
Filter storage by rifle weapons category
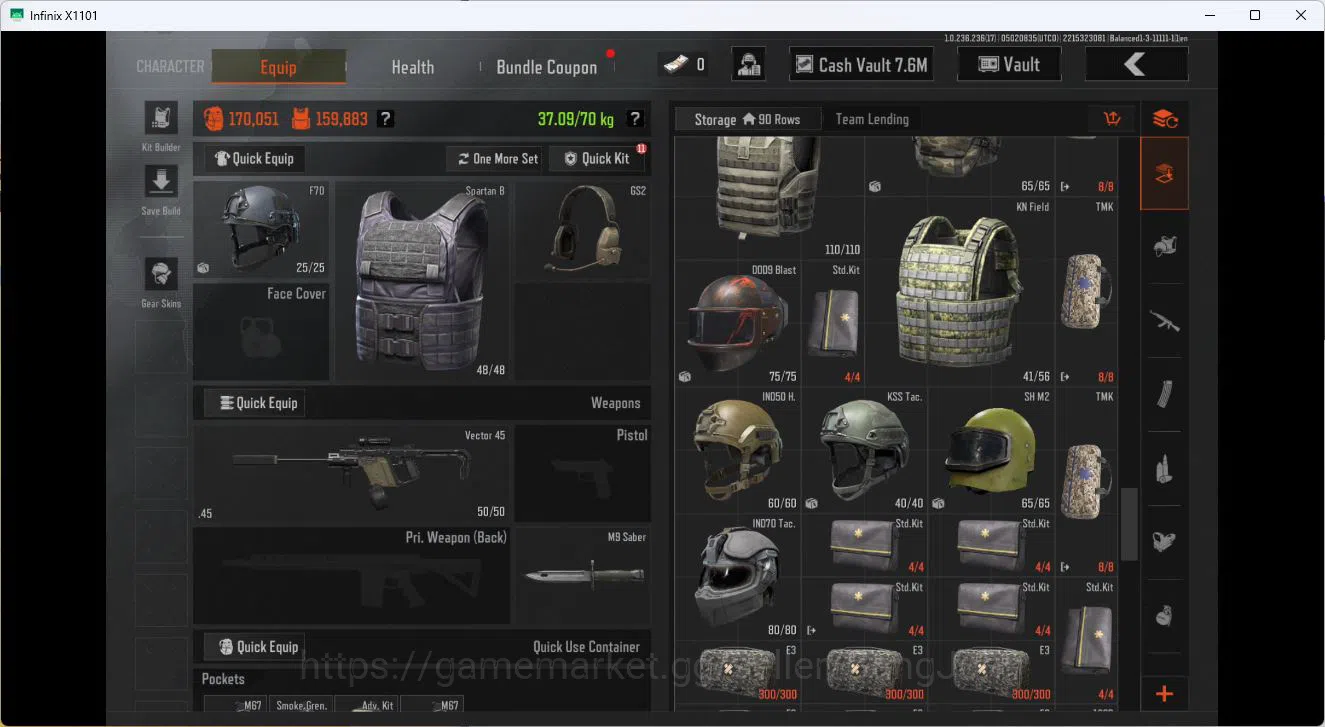(1164, 321)
